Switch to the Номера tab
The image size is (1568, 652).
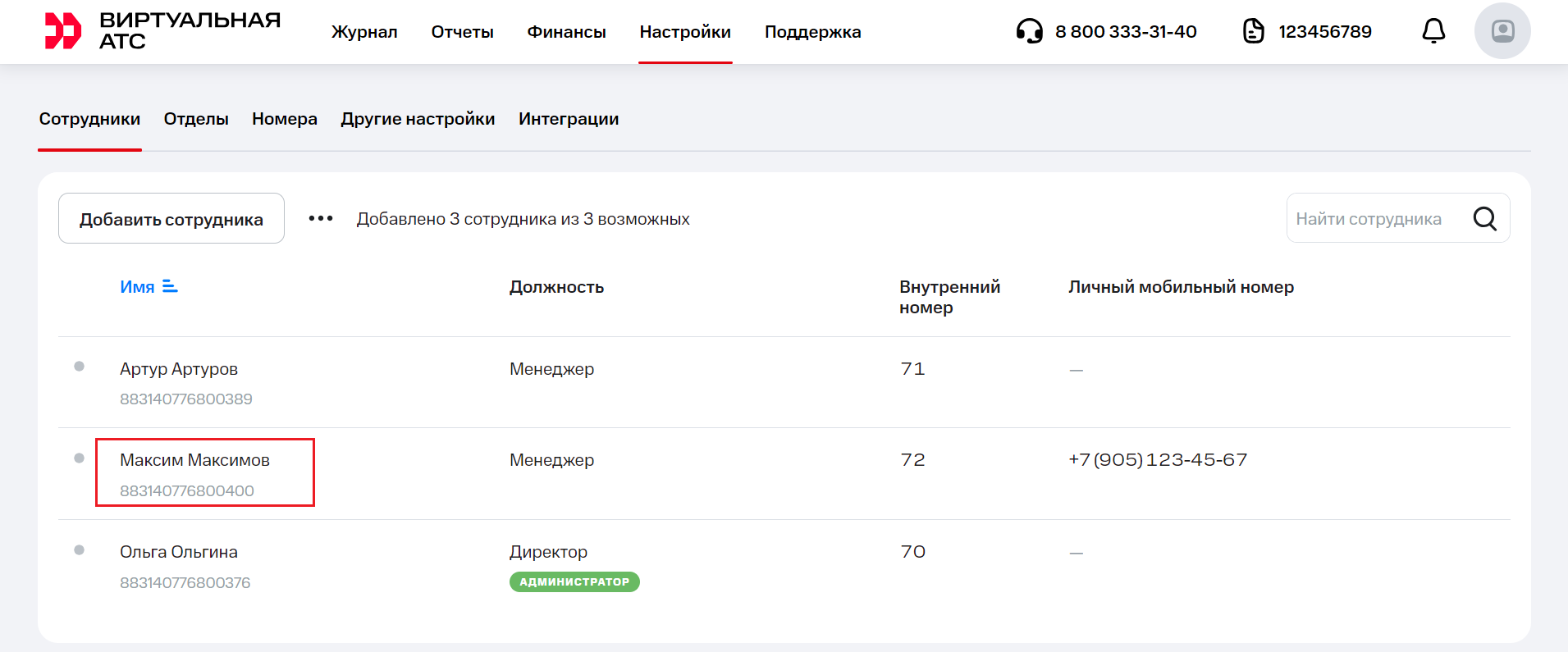point(284,119)
